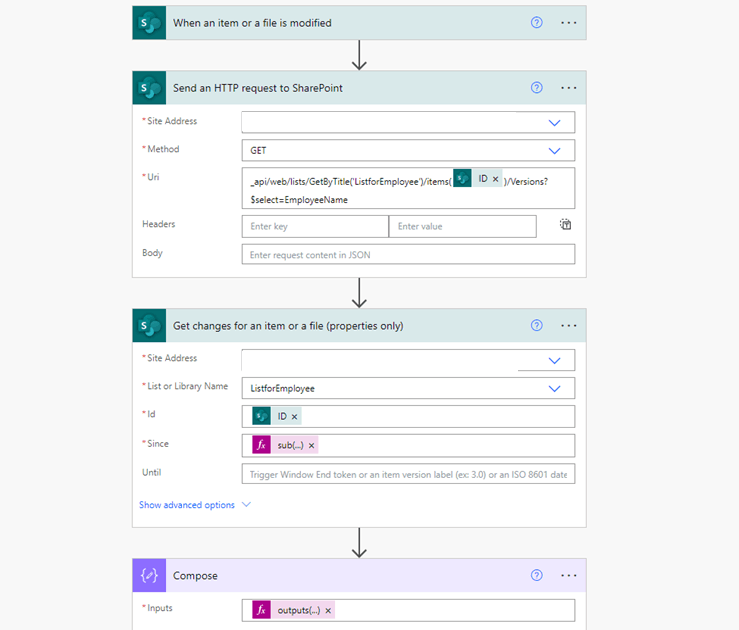Remove the sub(...) expression from Since
This screenshot has width=739, height=630.
311,446
